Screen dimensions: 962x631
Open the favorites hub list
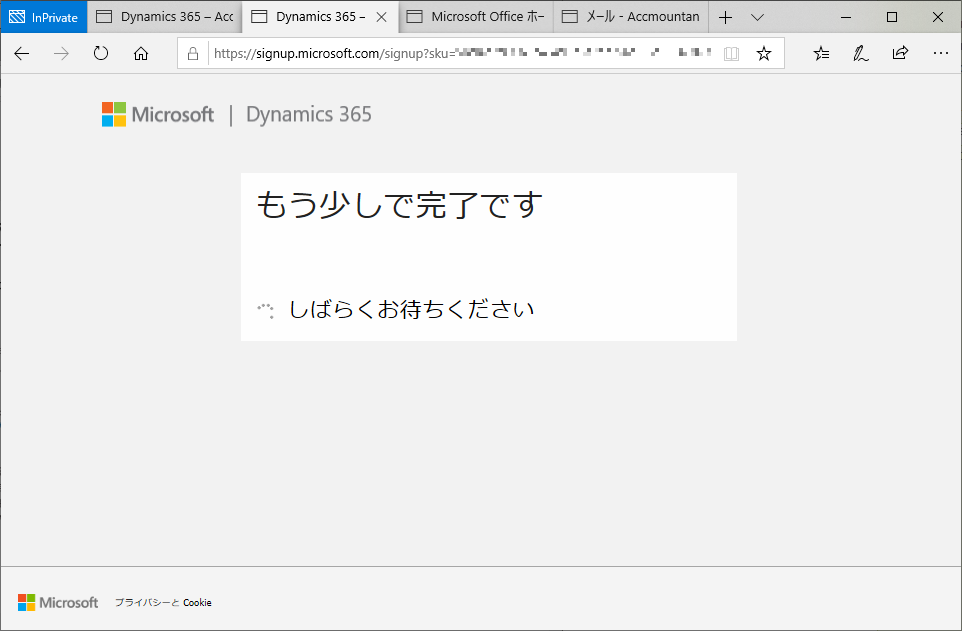pos(822,54)
